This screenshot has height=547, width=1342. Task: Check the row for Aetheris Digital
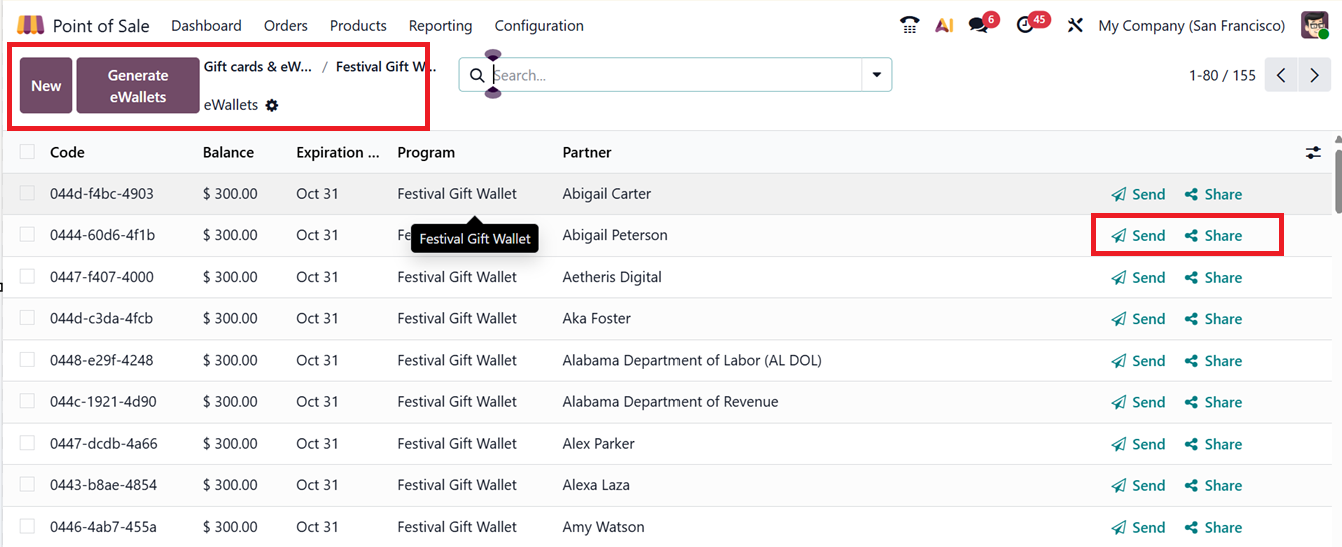click(x=27, y=277)
